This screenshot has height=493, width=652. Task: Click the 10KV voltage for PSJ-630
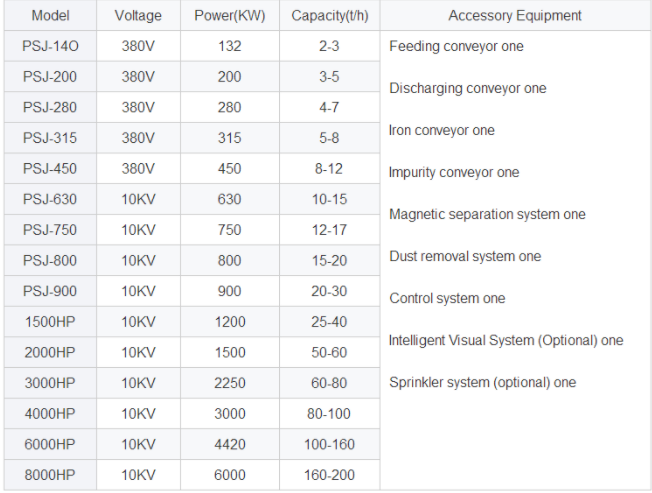pos(138,199)
